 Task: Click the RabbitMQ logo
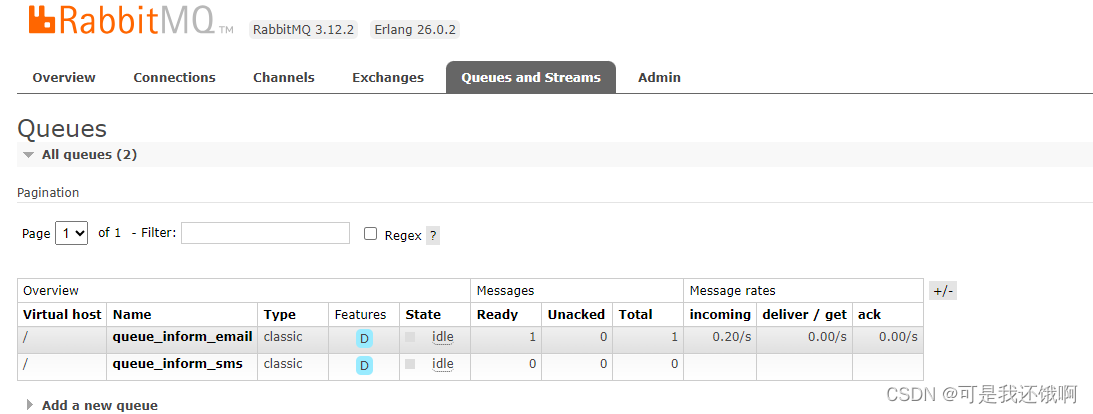coord(131,21)
